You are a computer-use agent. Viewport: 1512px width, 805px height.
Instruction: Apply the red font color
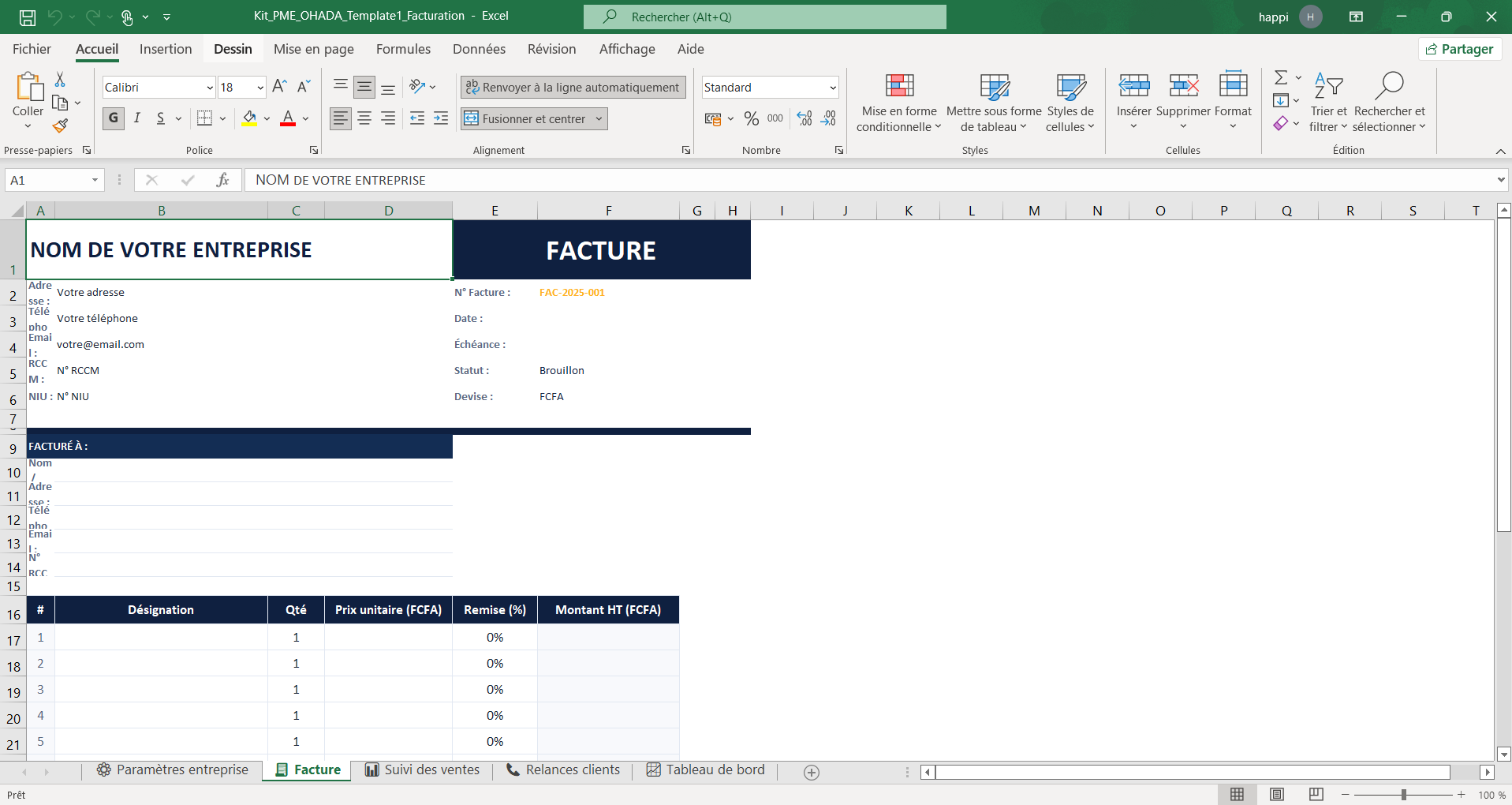288,118
